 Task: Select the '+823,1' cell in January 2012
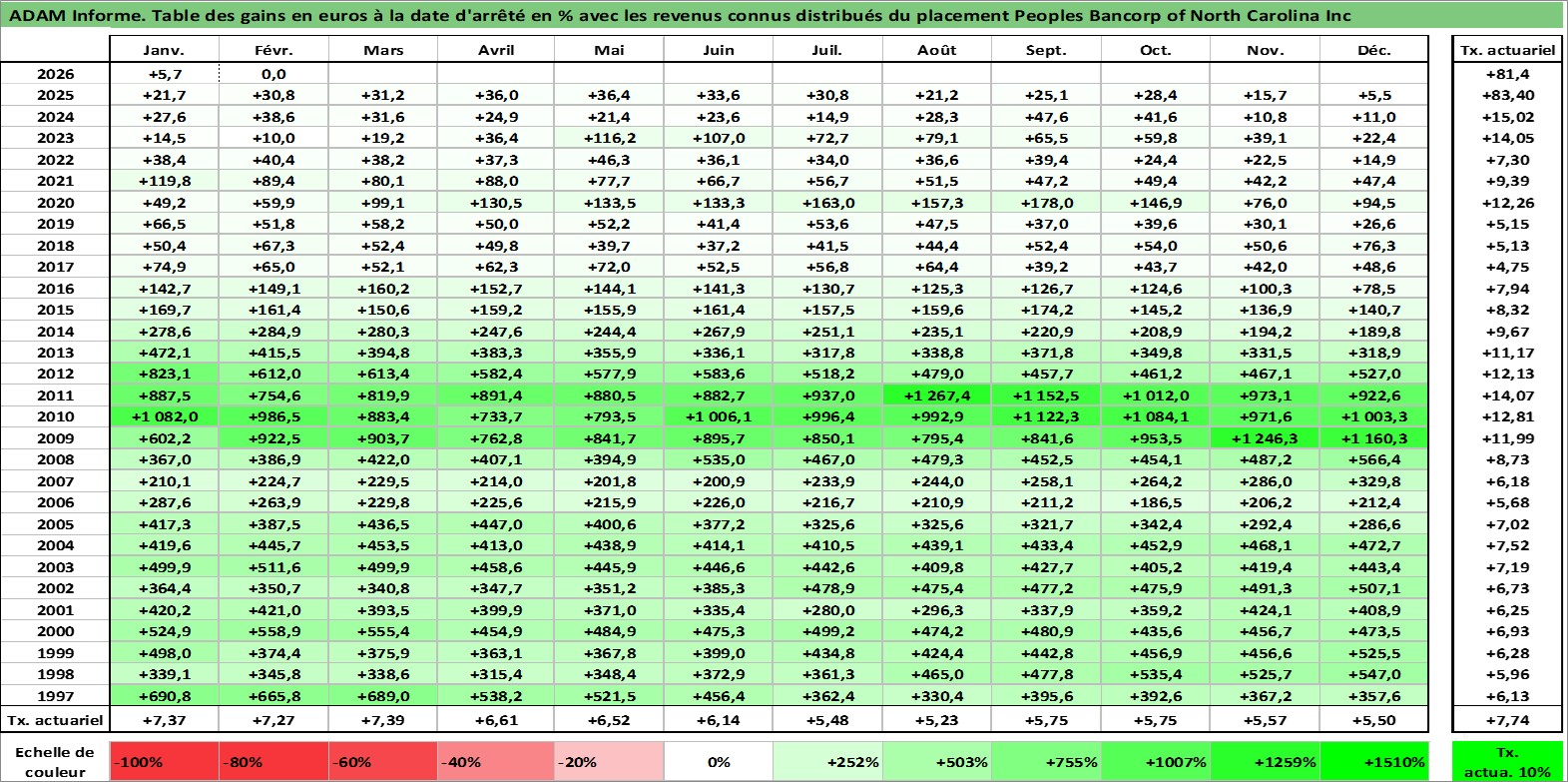pos(164,374)
